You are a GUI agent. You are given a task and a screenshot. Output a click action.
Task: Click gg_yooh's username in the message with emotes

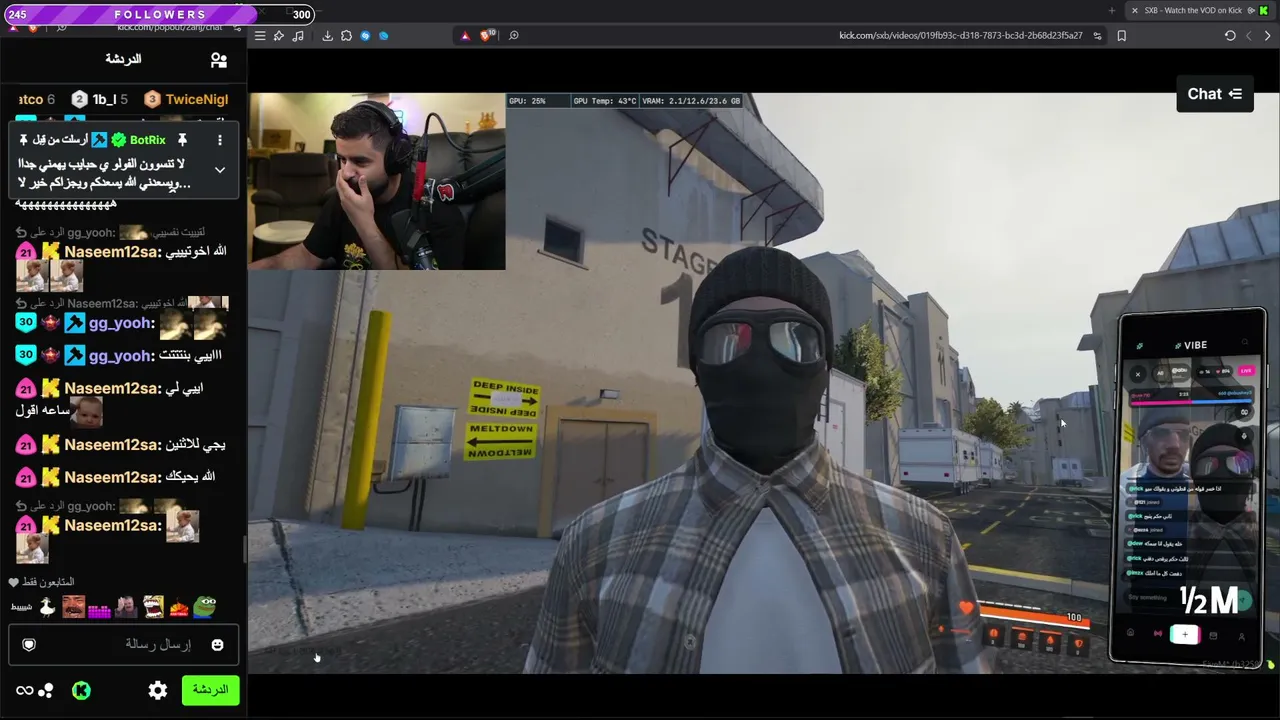(x=121, y=323)
